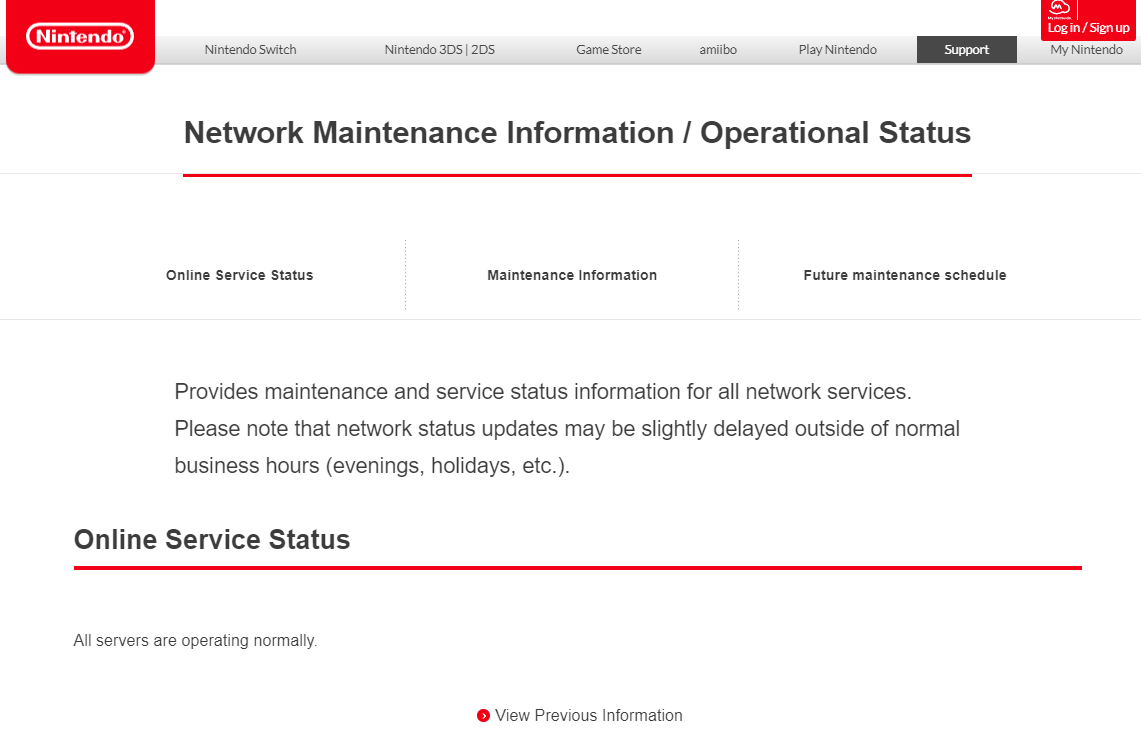This screenshot has height=731, width=1141.
Task: Open the Log in / Sign up panel
Action: click(1087, 27)
